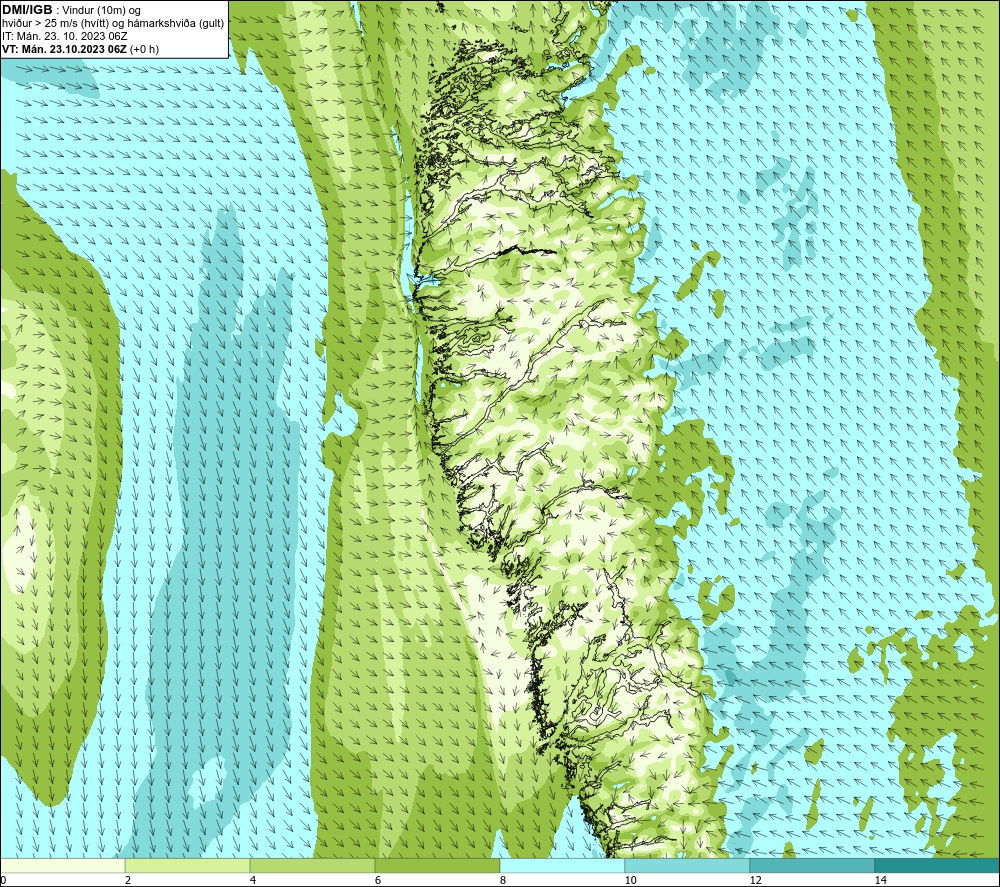Screen dimensions: 1000x887
Task: Click the legend label "2"
Action: click(128, 881)
